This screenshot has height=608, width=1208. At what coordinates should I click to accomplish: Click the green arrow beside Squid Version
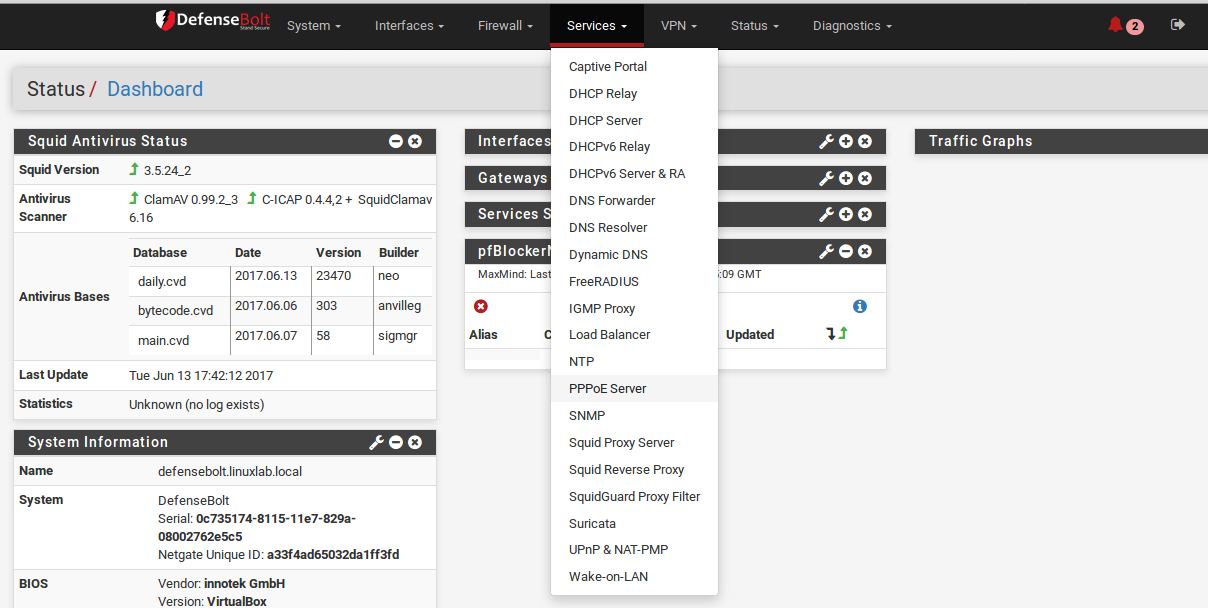point(134,170)
